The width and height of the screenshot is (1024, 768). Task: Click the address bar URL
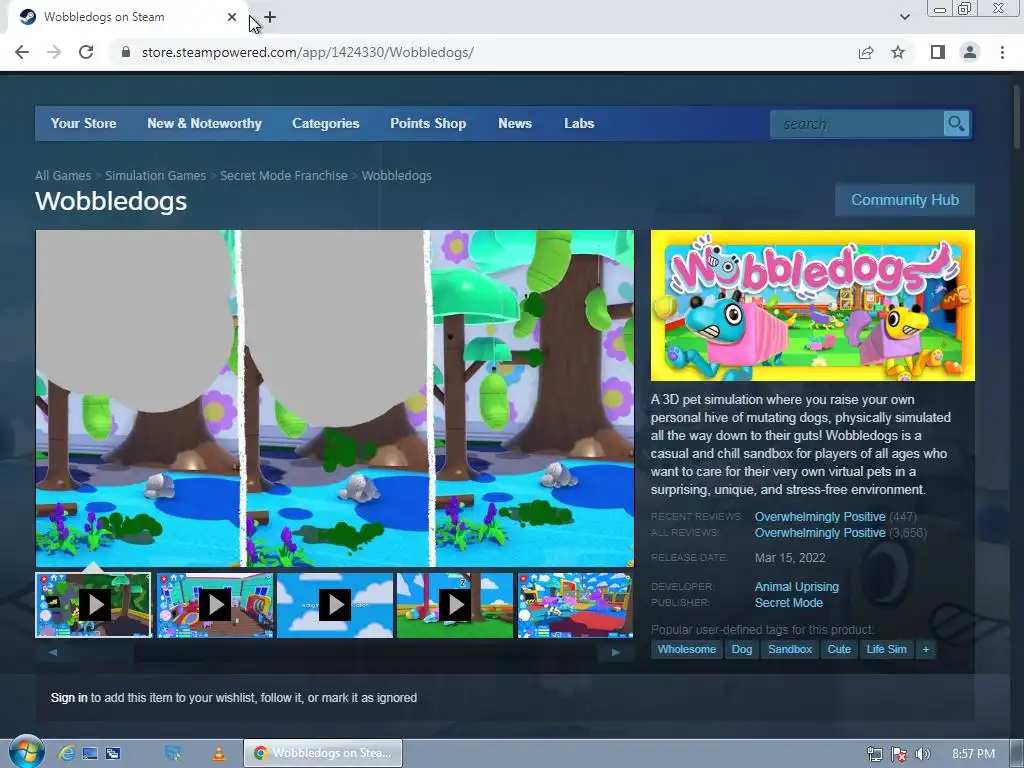[x=308, y=52]
